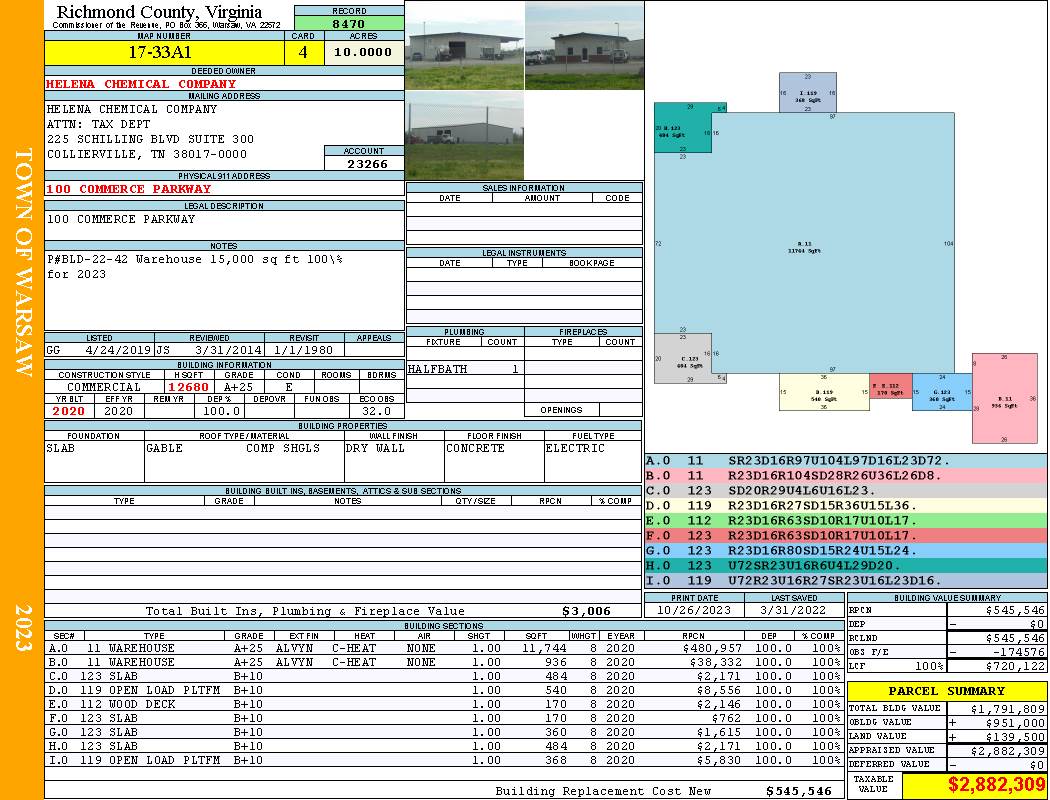
Task: Select the yellow PARCEL SUMMARY header
Action: [946, 691]
